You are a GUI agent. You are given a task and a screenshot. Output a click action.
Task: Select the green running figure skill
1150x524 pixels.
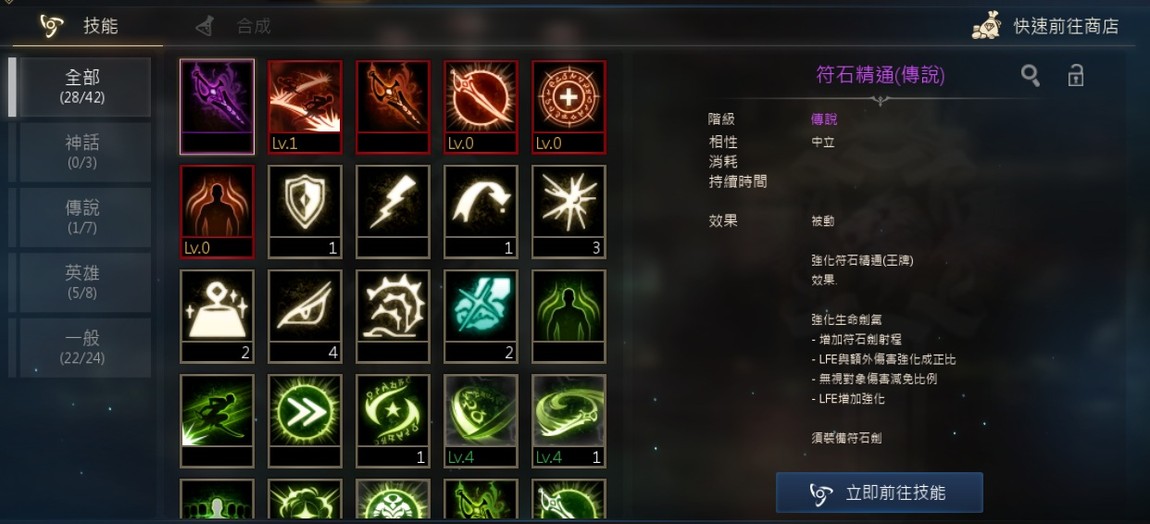(217, 421)
